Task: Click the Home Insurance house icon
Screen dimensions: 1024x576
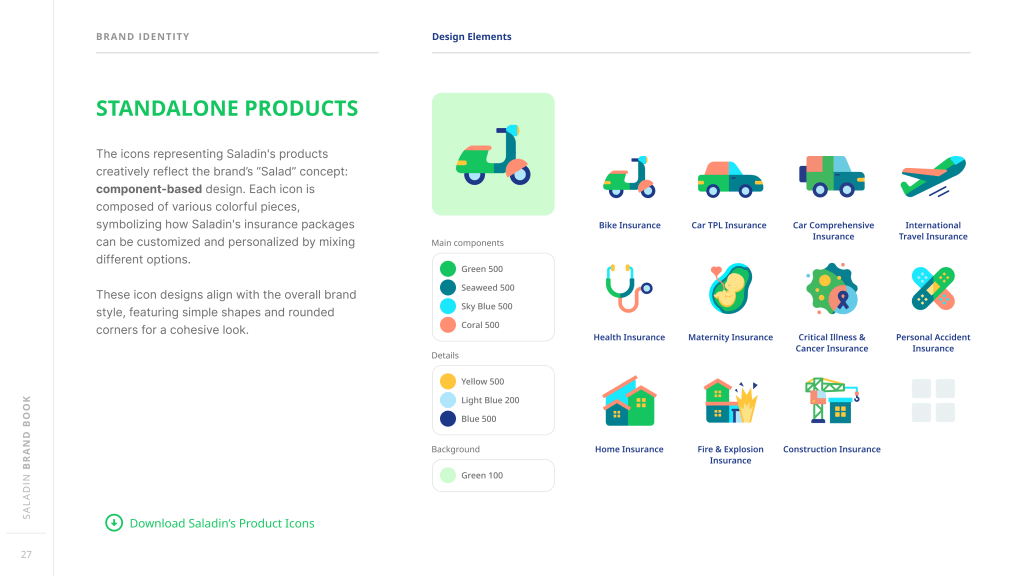Action: point(629,401)
